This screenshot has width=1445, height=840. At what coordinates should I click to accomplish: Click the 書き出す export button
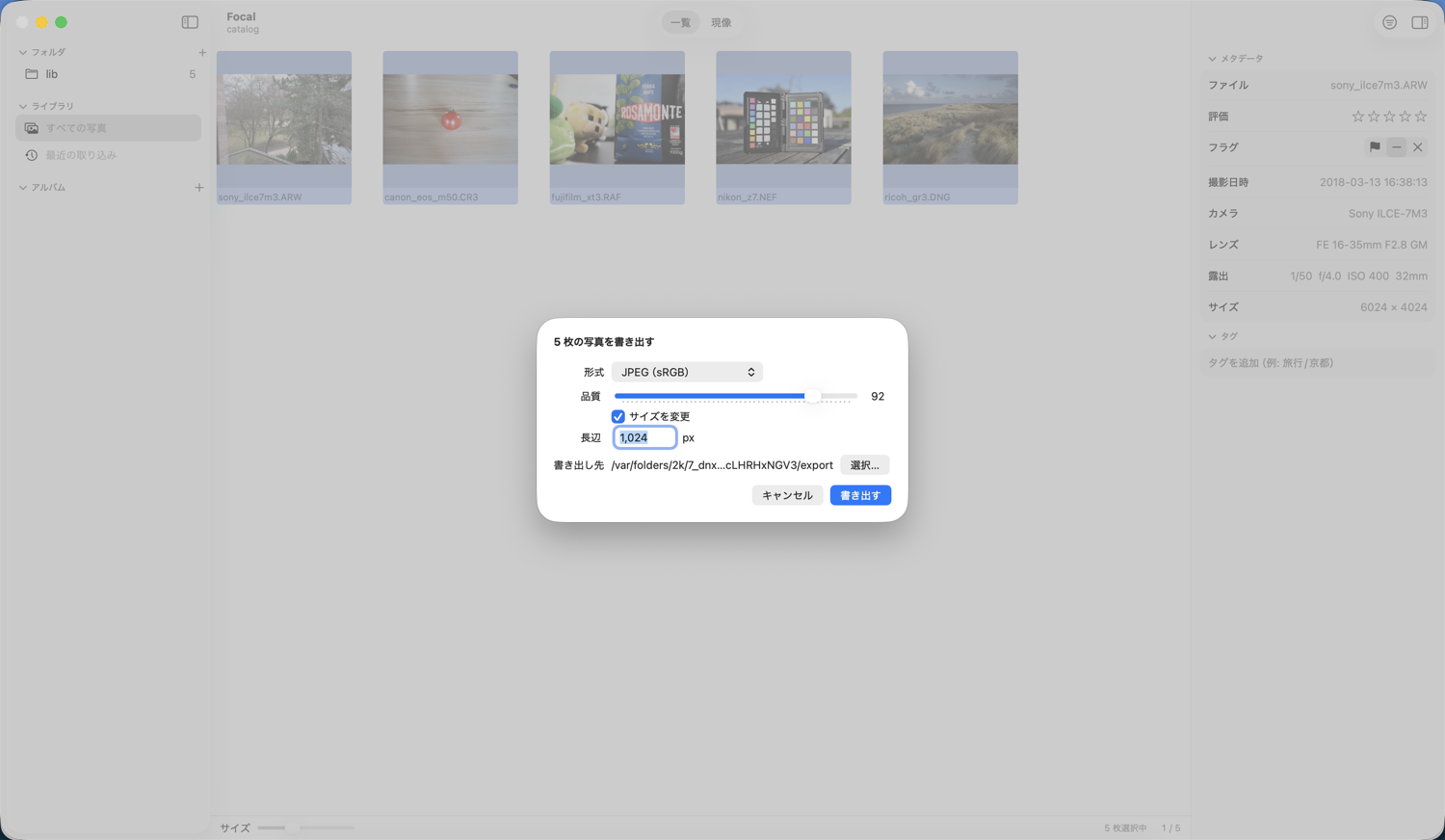pyautogui.click(x=860, y=495)
